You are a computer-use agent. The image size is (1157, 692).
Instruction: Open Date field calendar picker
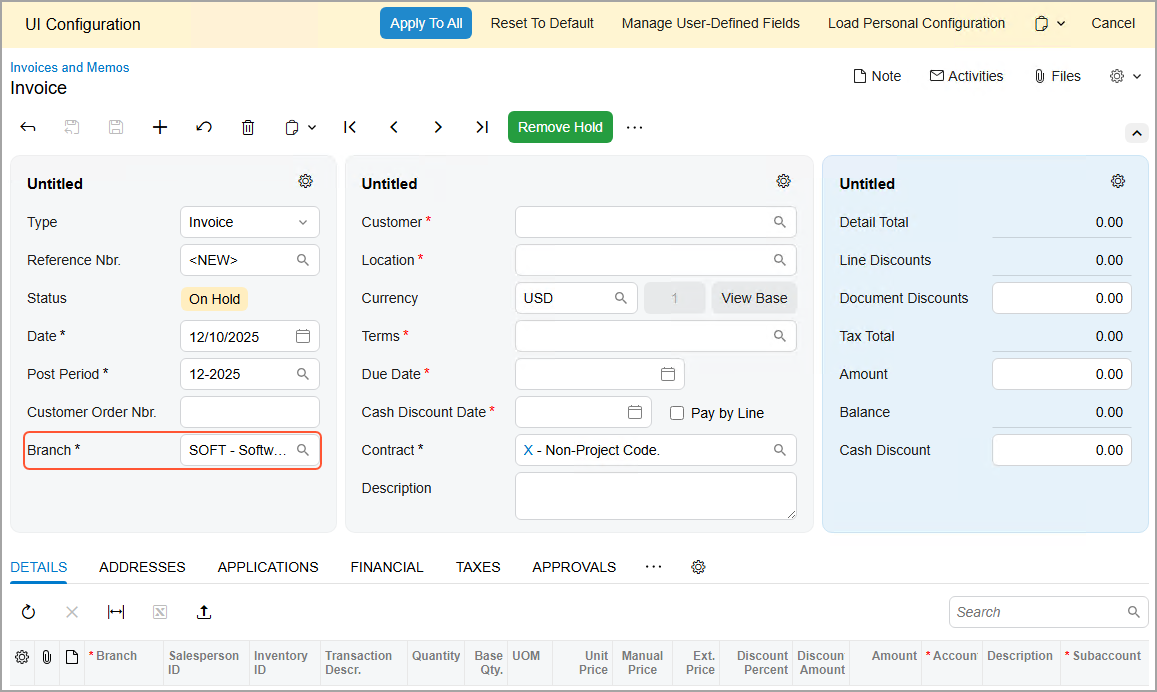coord(303,336)
